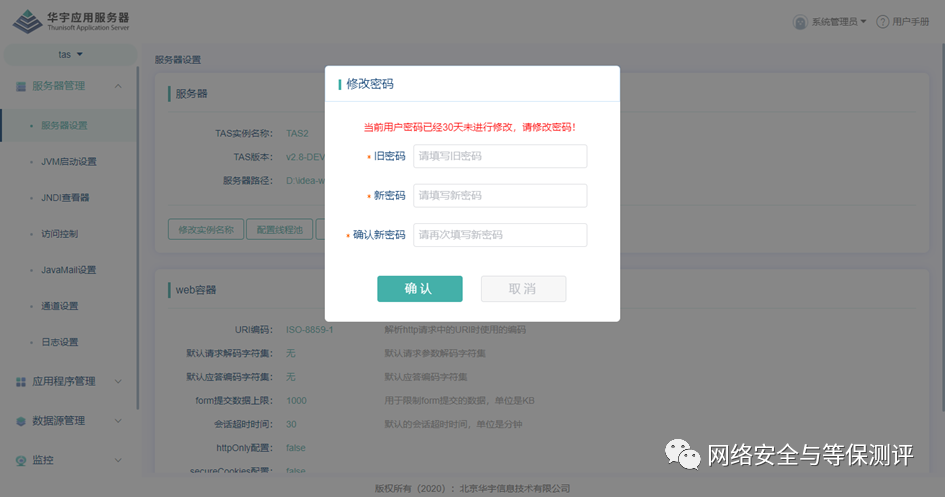The width and height of the screenshot is (945, 497).
Task: Go to 访问控制 in sidebar
Action: point(60,234)
